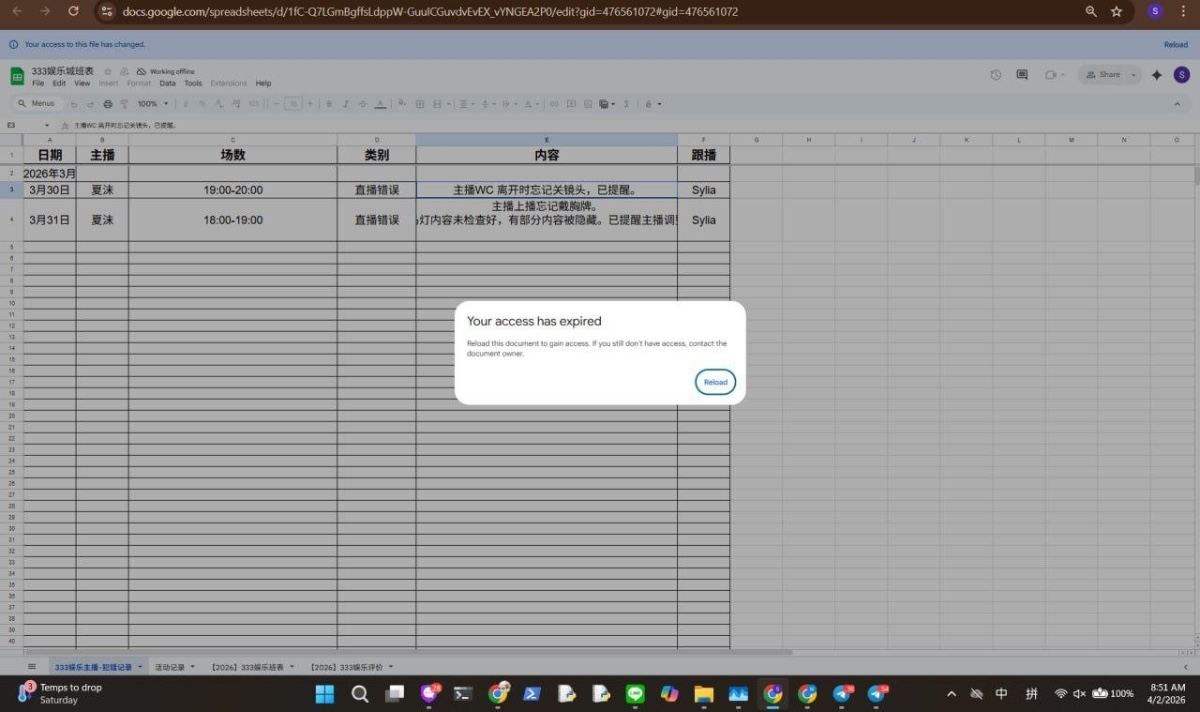Expand the 100% zoom dropdown
Image resolution: width=1200 pixels, height=712 pixels.
[153, 104]
